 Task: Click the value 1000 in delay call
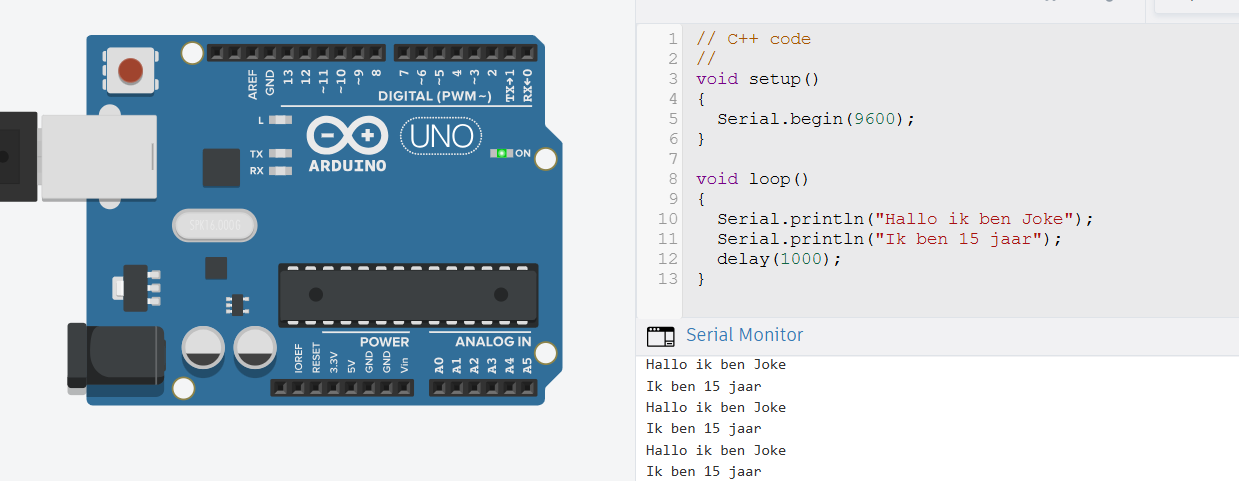tap(801, 259)
